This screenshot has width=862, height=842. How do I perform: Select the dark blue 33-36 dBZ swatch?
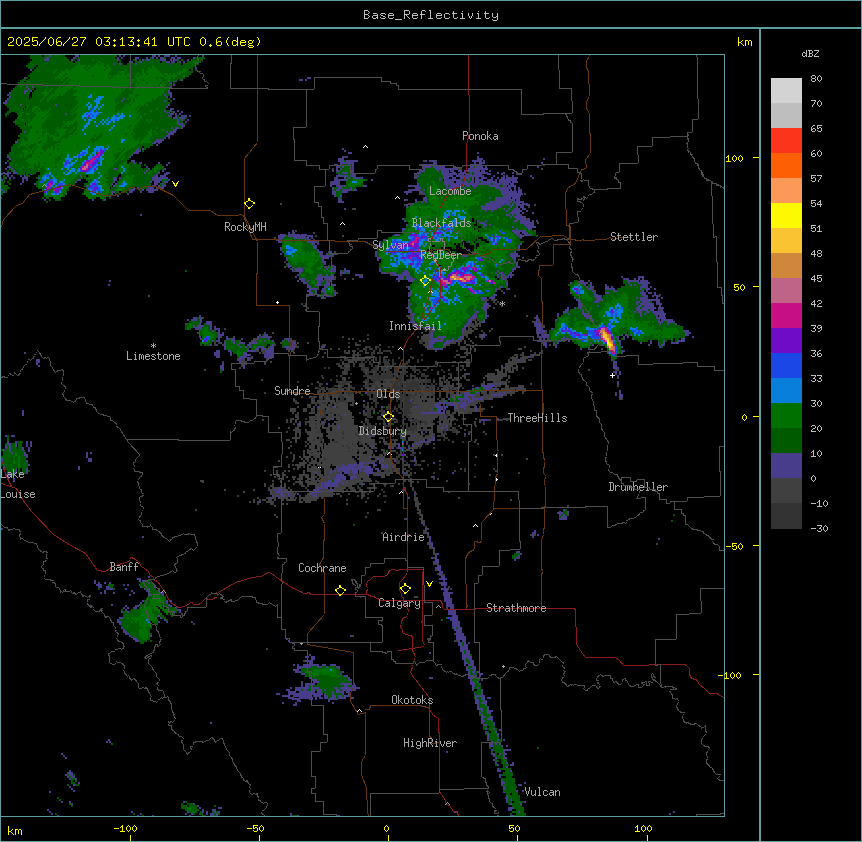[x=786, y=365]
